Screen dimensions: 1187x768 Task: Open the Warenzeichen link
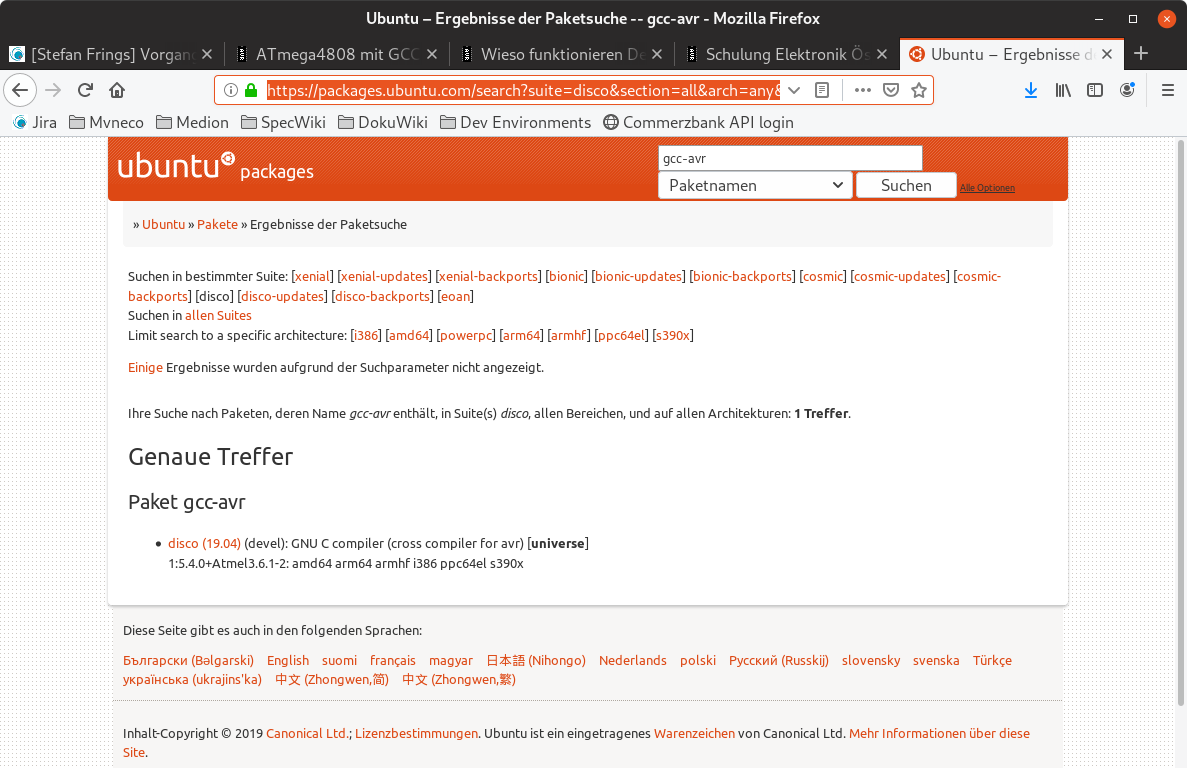pos(694,734)
